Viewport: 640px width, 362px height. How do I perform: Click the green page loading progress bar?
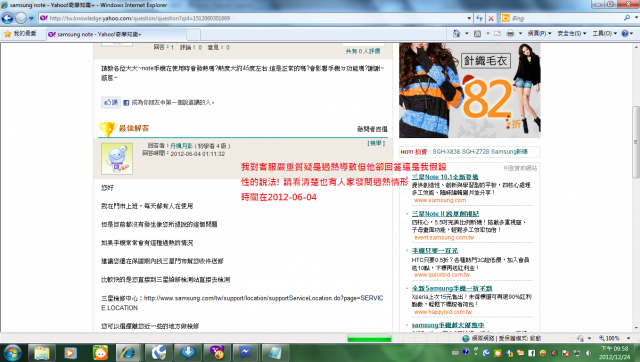(369, 338)
